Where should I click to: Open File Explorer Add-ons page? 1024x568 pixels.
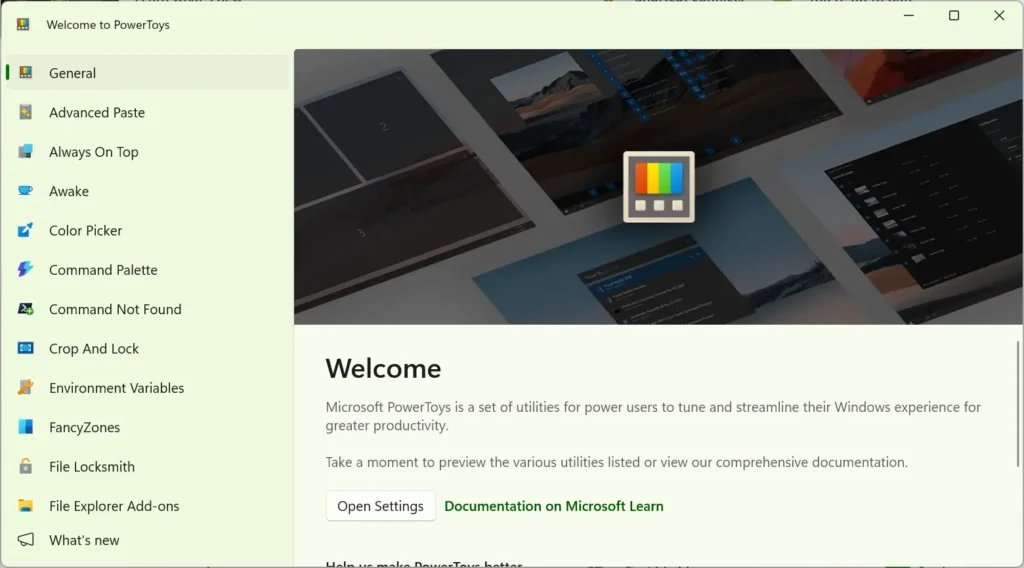tap(146, 505)
